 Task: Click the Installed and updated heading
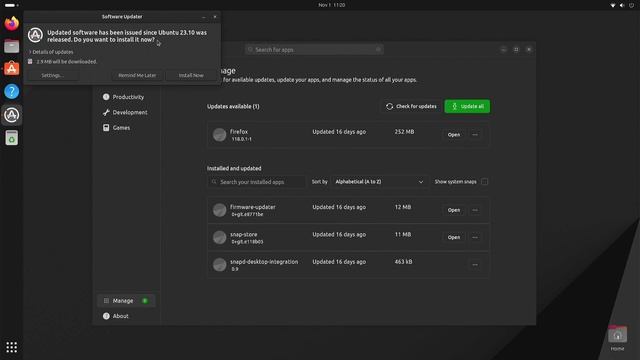[x=234, y=168]
